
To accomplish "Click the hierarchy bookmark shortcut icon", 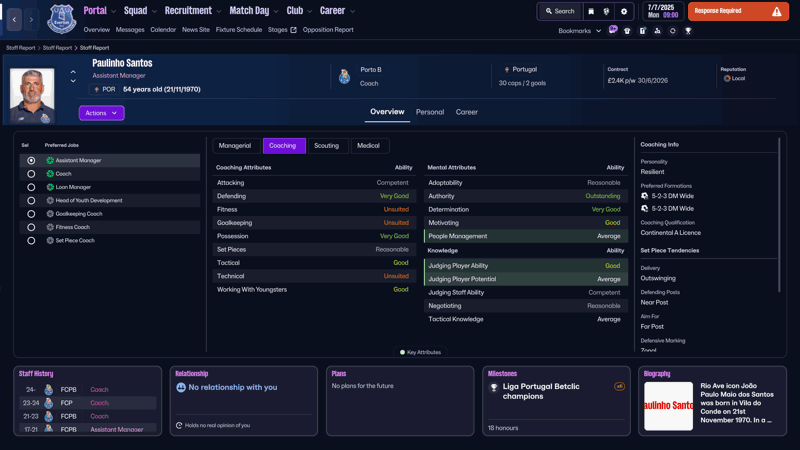I will pos(657,31).
